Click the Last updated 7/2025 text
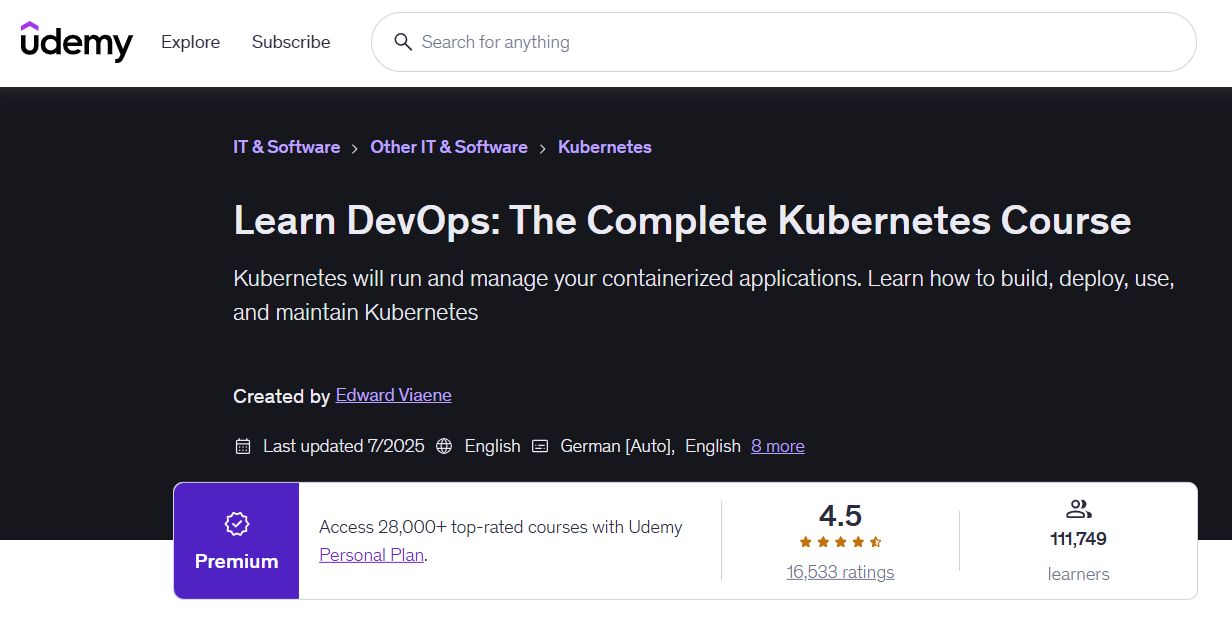The image size is (1232, 618). pos(344,446)
